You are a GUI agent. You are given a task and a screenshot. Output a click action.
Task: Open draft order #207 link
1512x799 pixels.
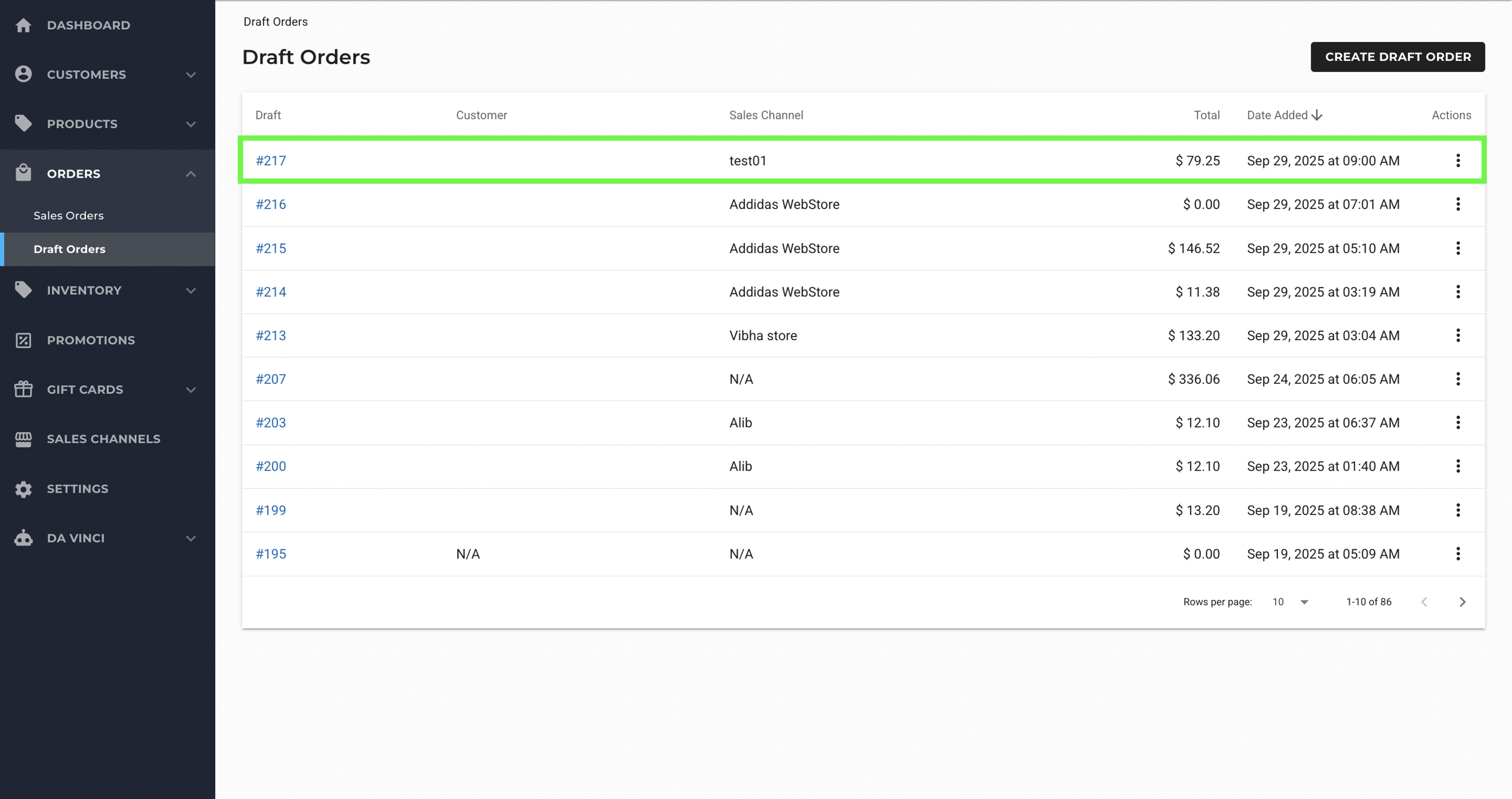pyautogui.click(x=271, y=379)
